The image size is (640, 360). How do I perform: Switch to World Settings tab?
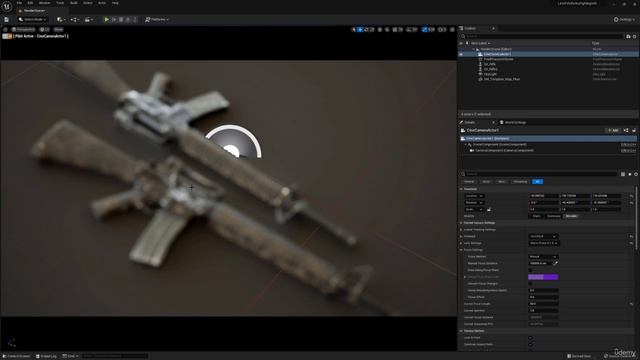tap(513, 122)
